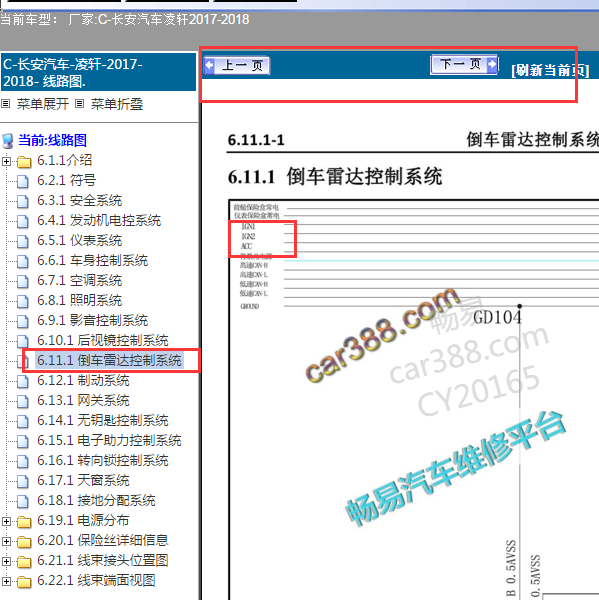The height and width of the screenshot is (600, 599).
Task: Click the page icon of 6.7.1 空调系统
Action: point(23,281)
